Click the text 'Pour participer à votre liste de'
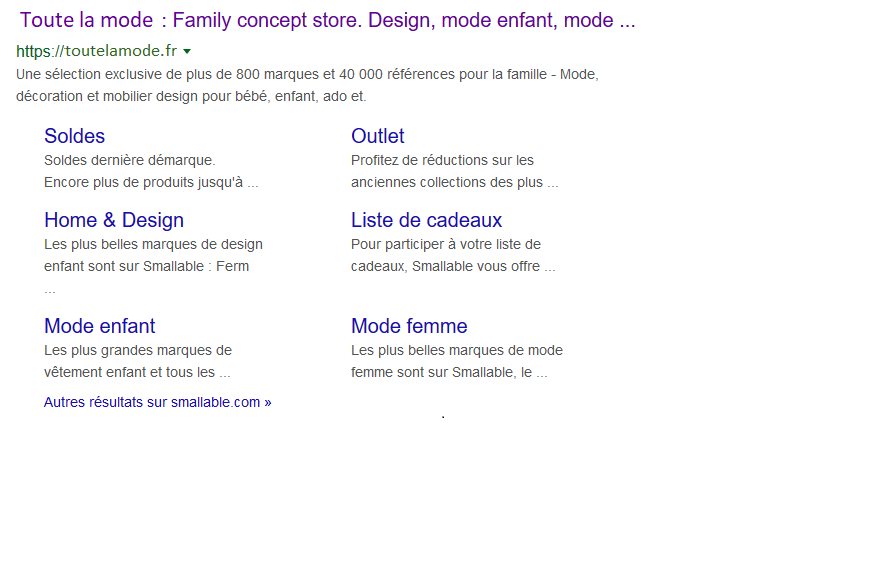886x565 pixels. point(446,244)
